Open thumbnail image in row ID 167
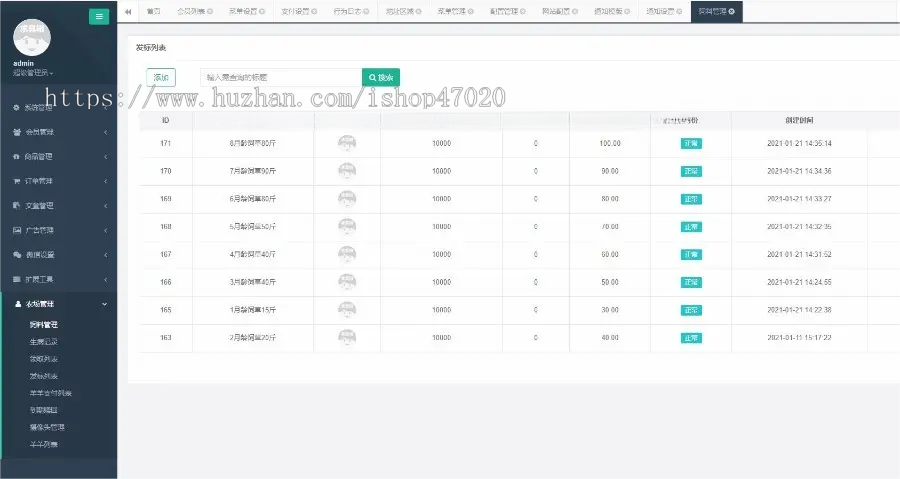Viewport: 900px width, 479px height. point(347,254)
